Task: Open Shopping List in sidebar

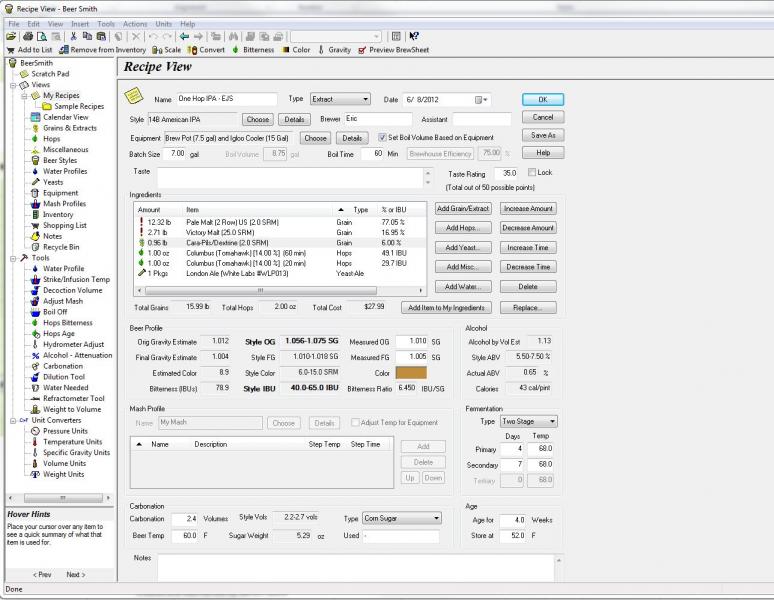Action: 64,225
